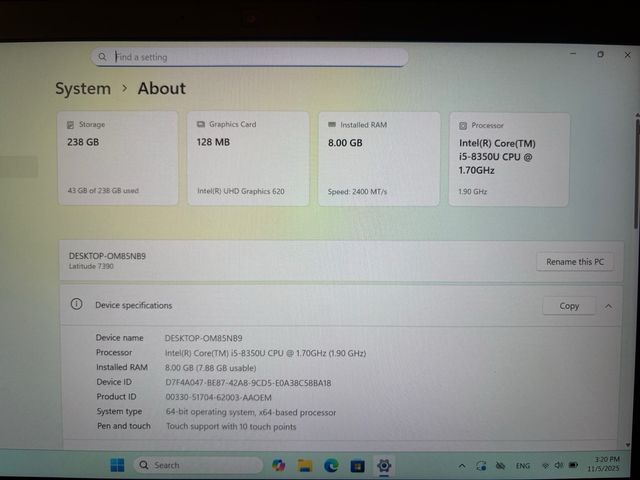Click the battery tray icon
Screen dimensions: 640x480
click(573, 465)
